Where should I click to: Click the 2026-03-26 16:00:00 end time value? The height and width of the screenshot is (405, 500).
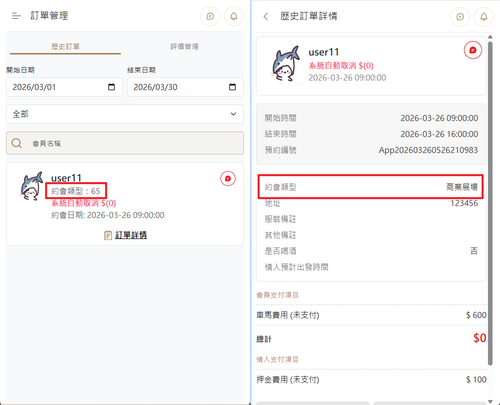[439, 134]
